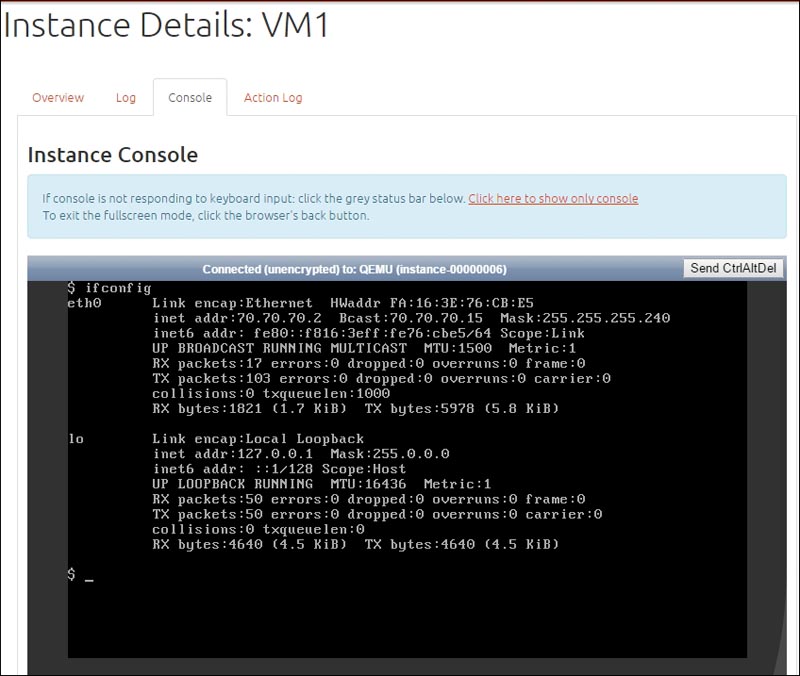800x676 pixels.
Task: Open the Overview tab
Action: (x=58, y=97)
